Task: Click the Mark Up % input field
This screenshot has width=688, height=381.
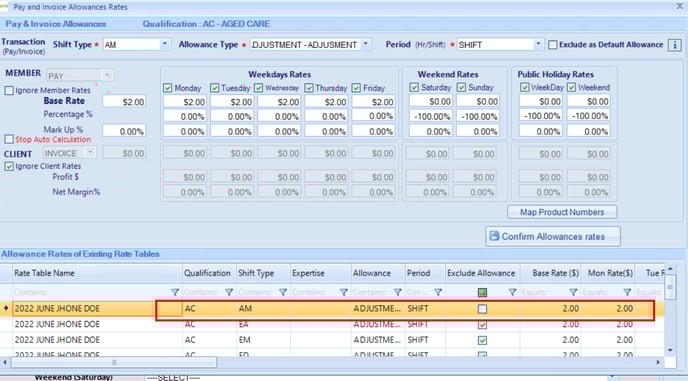Action: [124, 131]
